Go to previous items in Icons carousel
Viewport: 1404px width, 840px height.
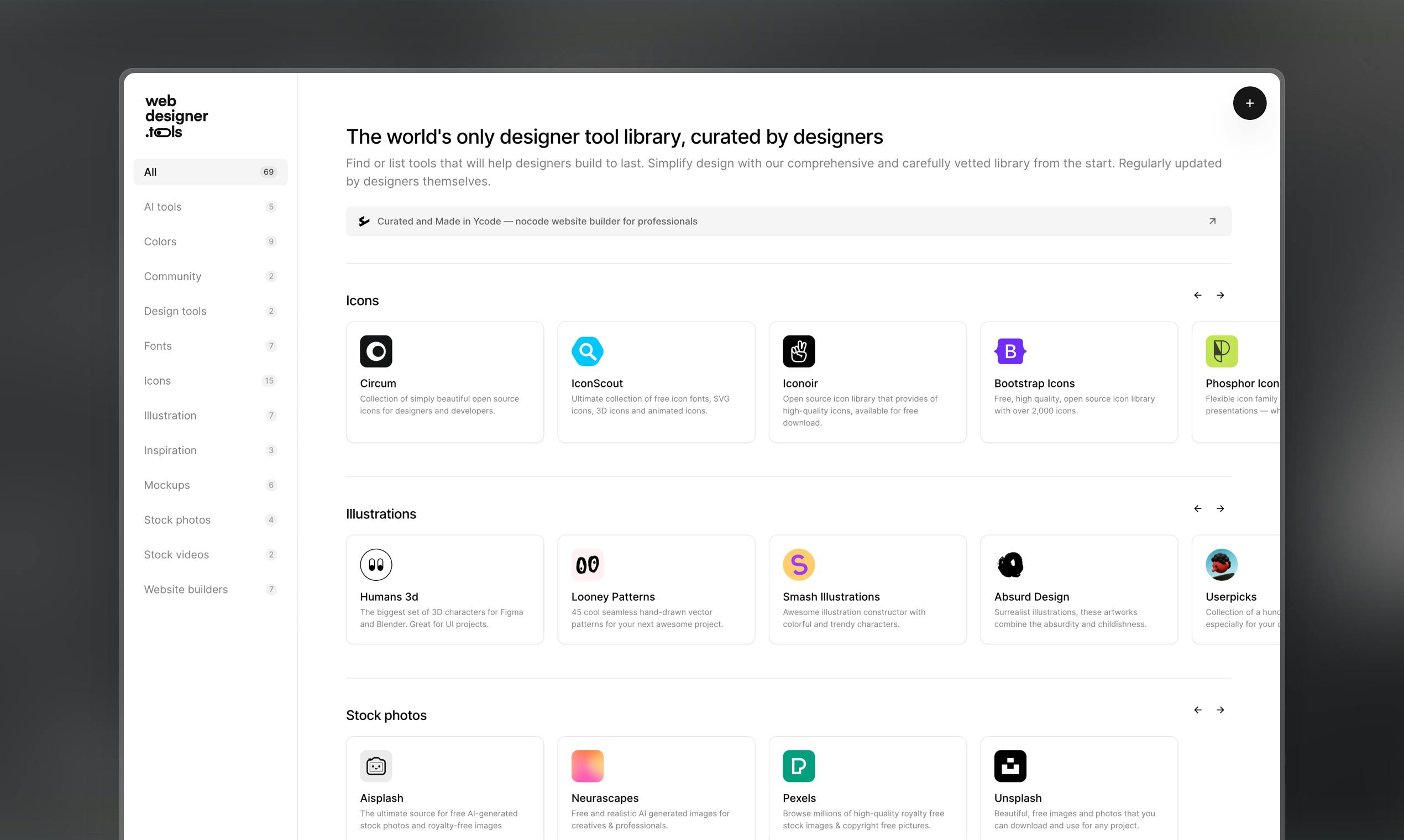[1198, 295]
